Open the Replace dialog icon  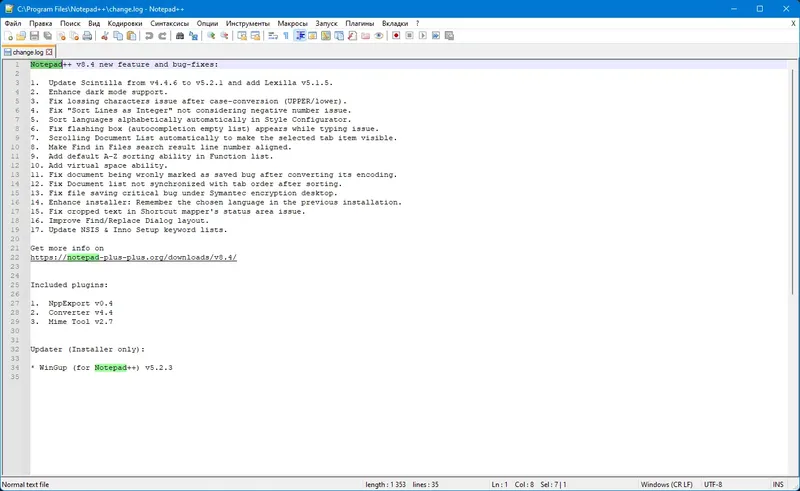(193, 36)
